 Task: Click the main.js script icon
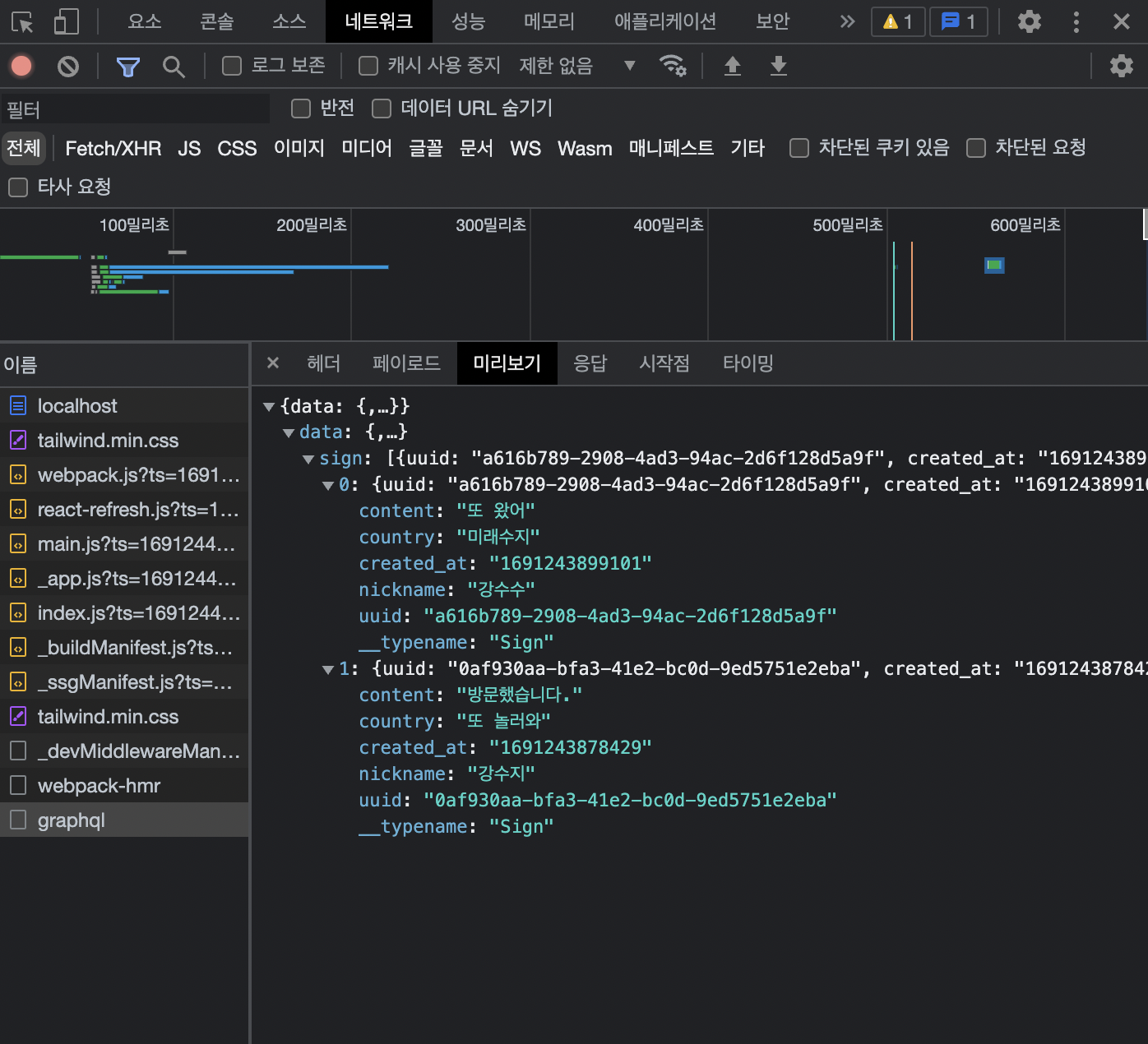pos(18,543)
